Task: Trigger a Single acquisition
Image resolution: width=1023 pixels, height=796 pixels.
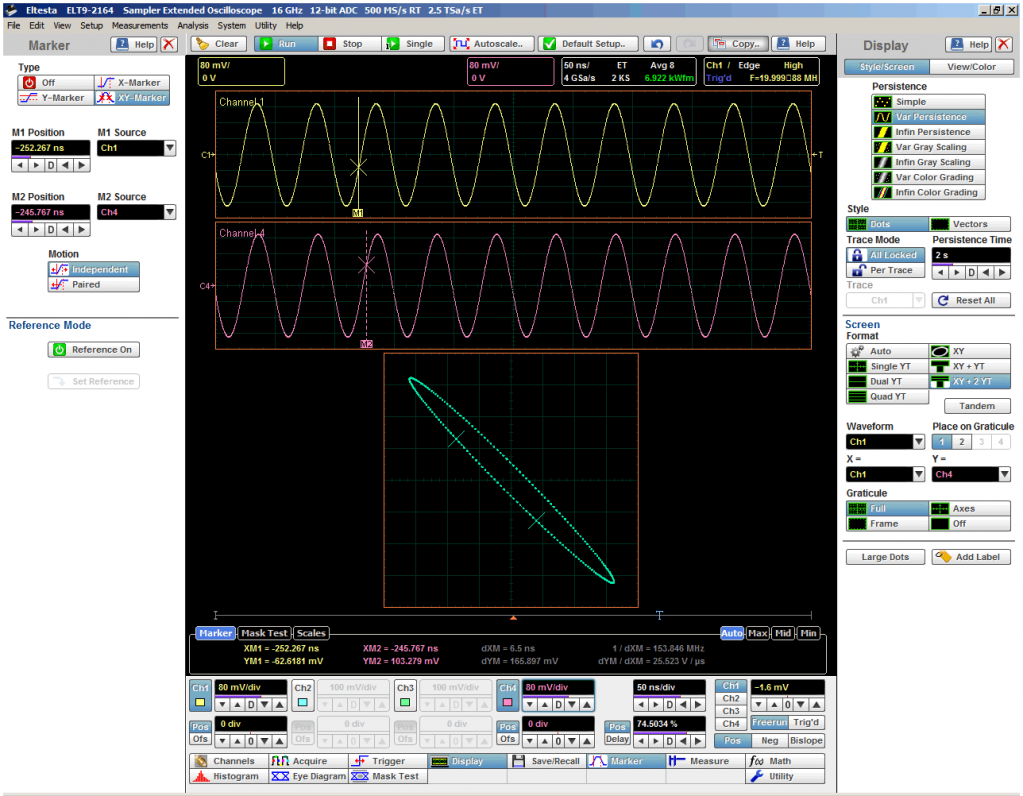Action: (x=410, y=44)
